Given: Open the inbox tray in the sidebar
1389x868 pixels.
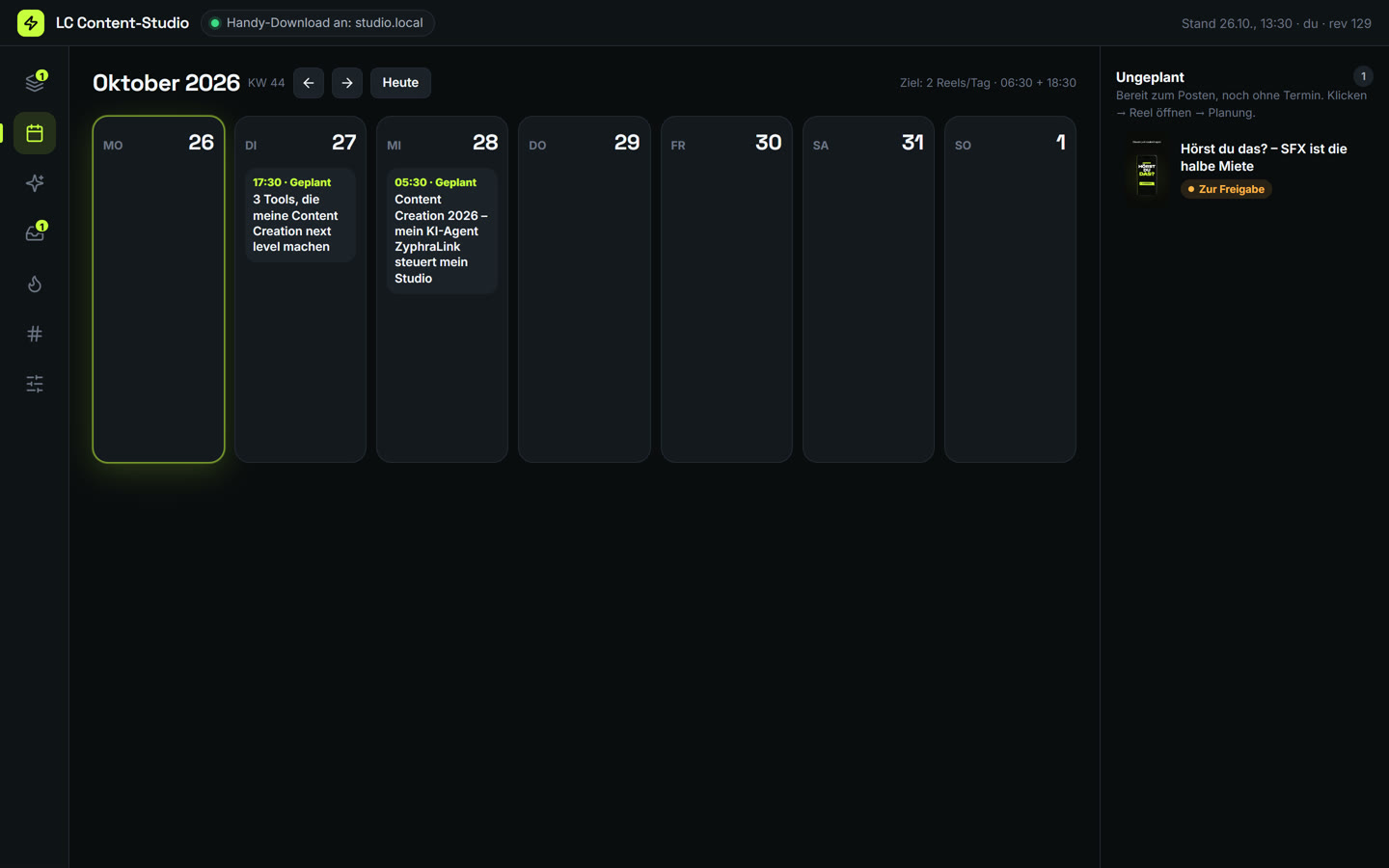Looking at the screenshot, I should tap(35, 233).
